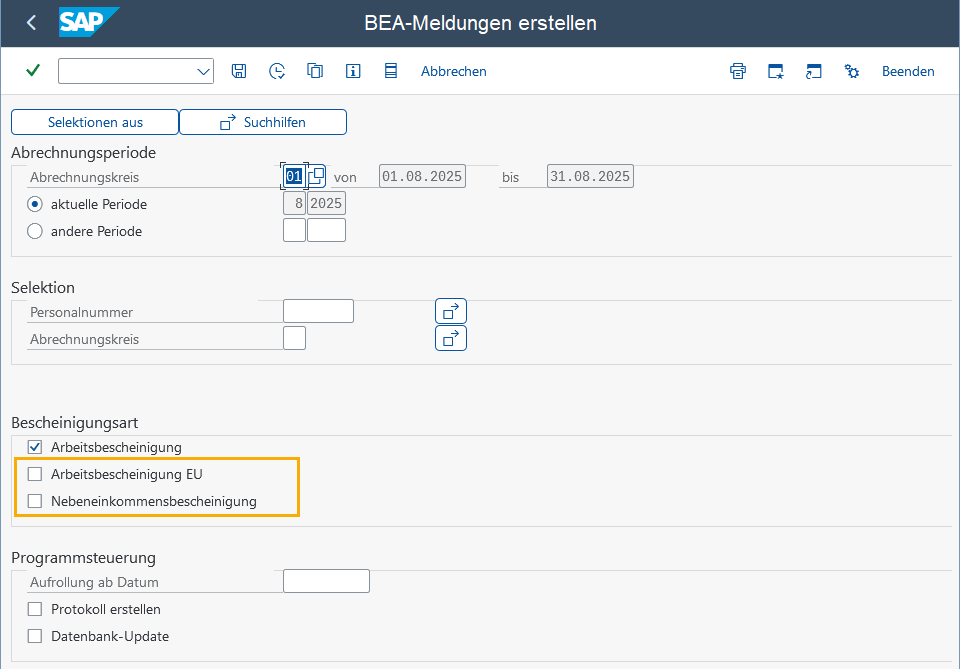The height and width of the screenshot is (669, 960).
Task: Click the Abbrechen toolbar item
Action: pos(454,71)
